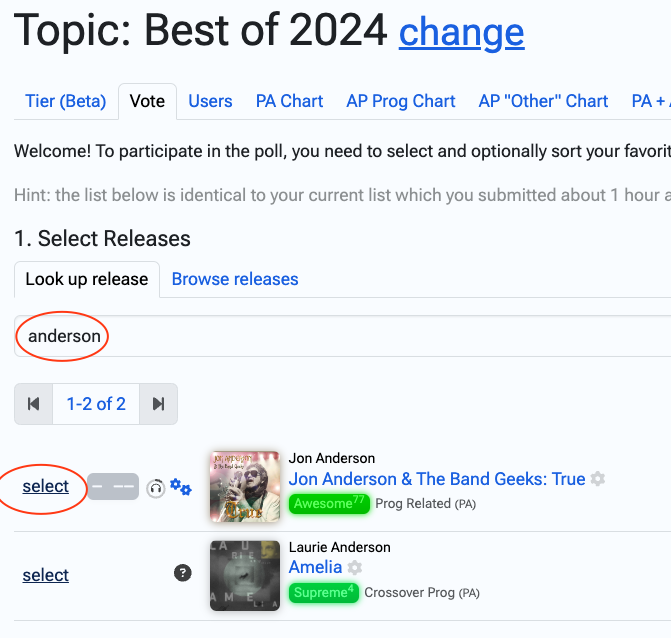Screen dimensions: 671x638
Task: Select Laurie Anderson's Amelia release
Action: [x=45, y=576]
